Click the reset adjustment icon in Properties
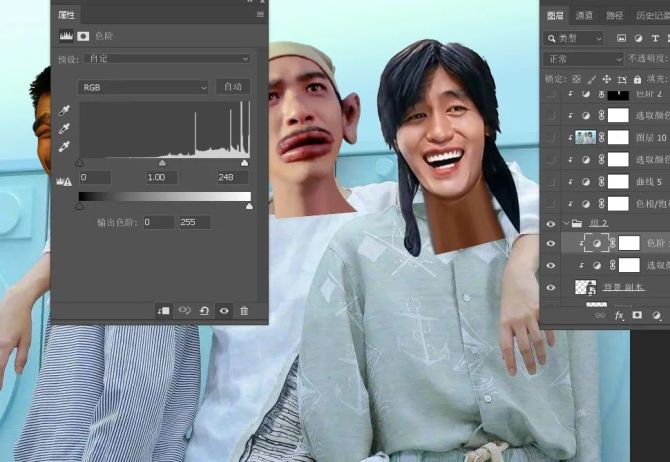This screenshot has width=670, height=462. [204, 310]
